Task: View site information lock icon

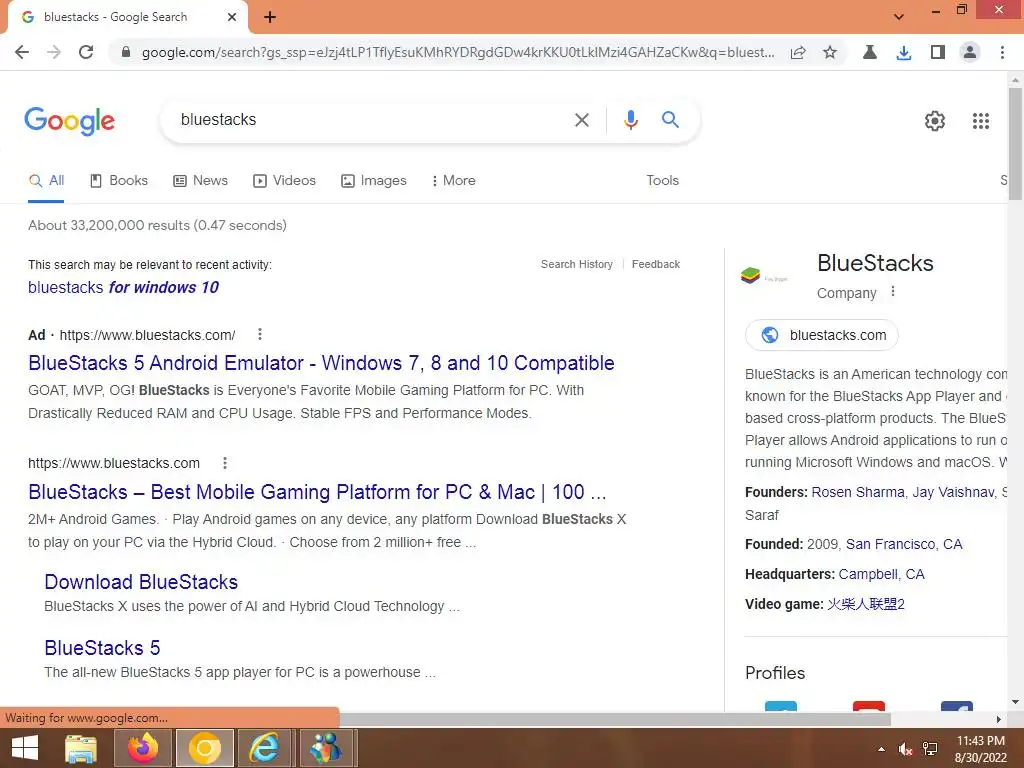Action: [x=126, y=52]
